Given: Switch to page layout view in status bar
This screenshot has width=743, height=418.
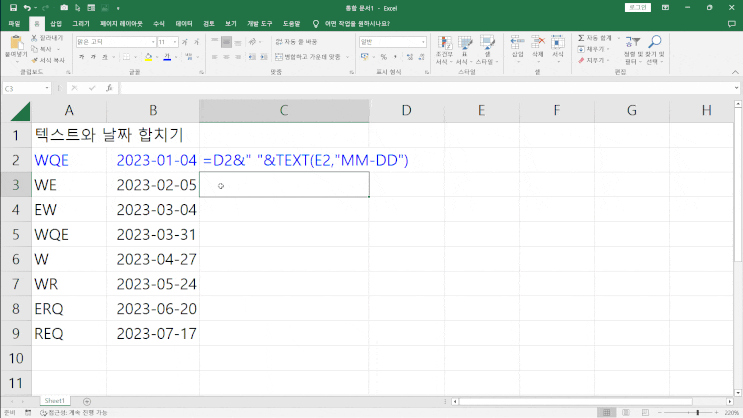Looking at the screenshot, I should [x=626, y=412].
